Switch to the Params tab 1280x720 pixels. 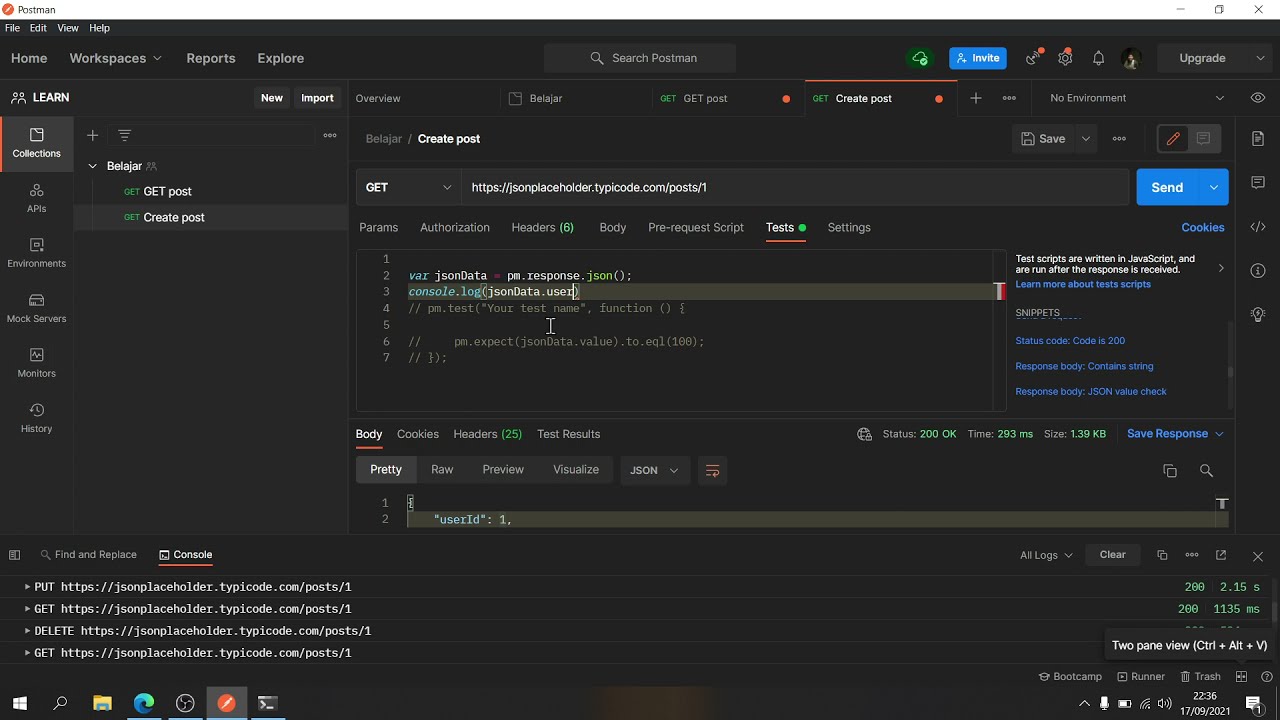[378, 228]
